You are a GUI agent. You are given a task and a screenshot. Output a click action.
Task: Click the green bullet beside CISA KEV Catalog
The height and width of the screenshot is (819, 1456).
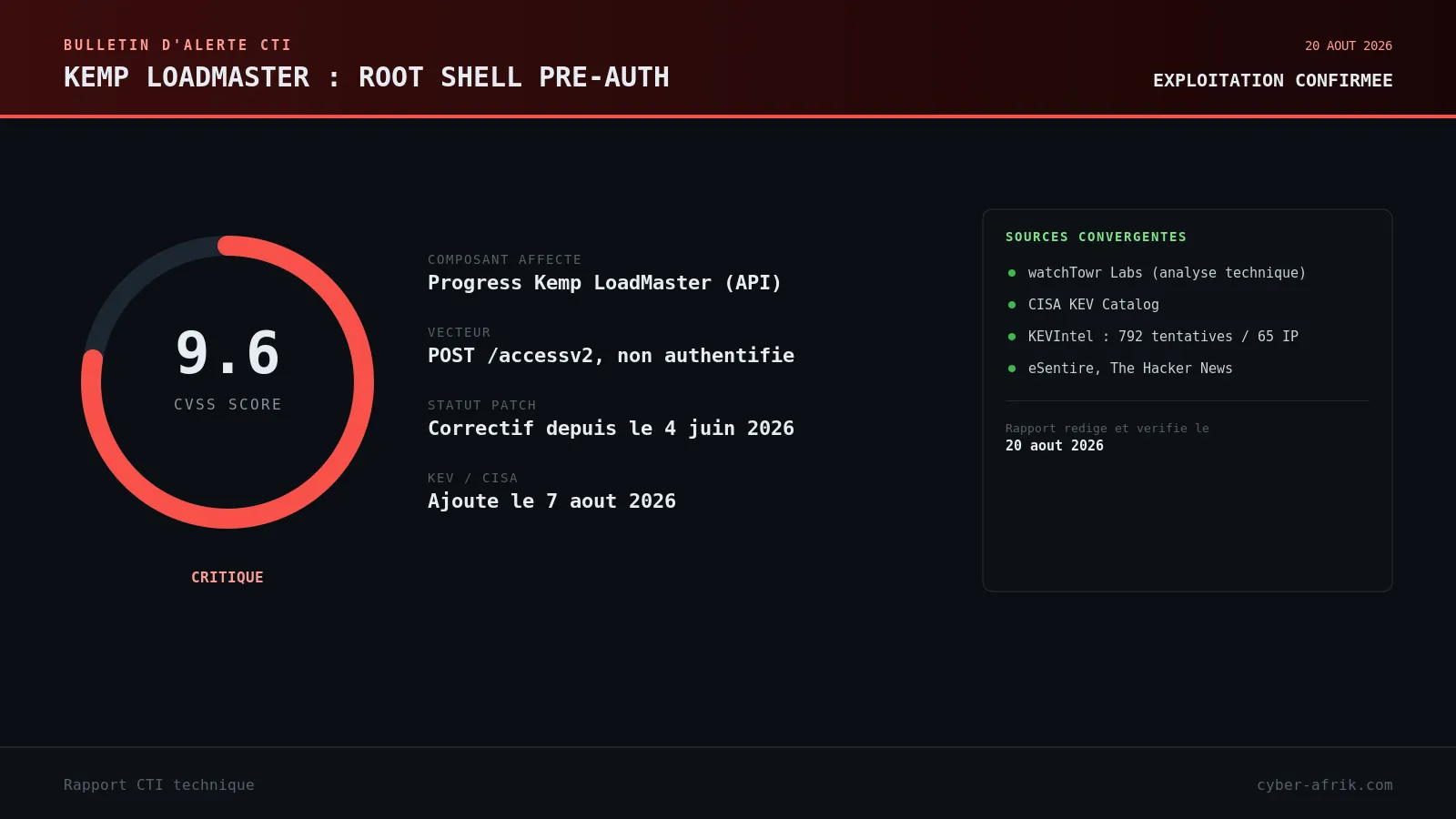pyautogui.click(x=1012, y=305)
